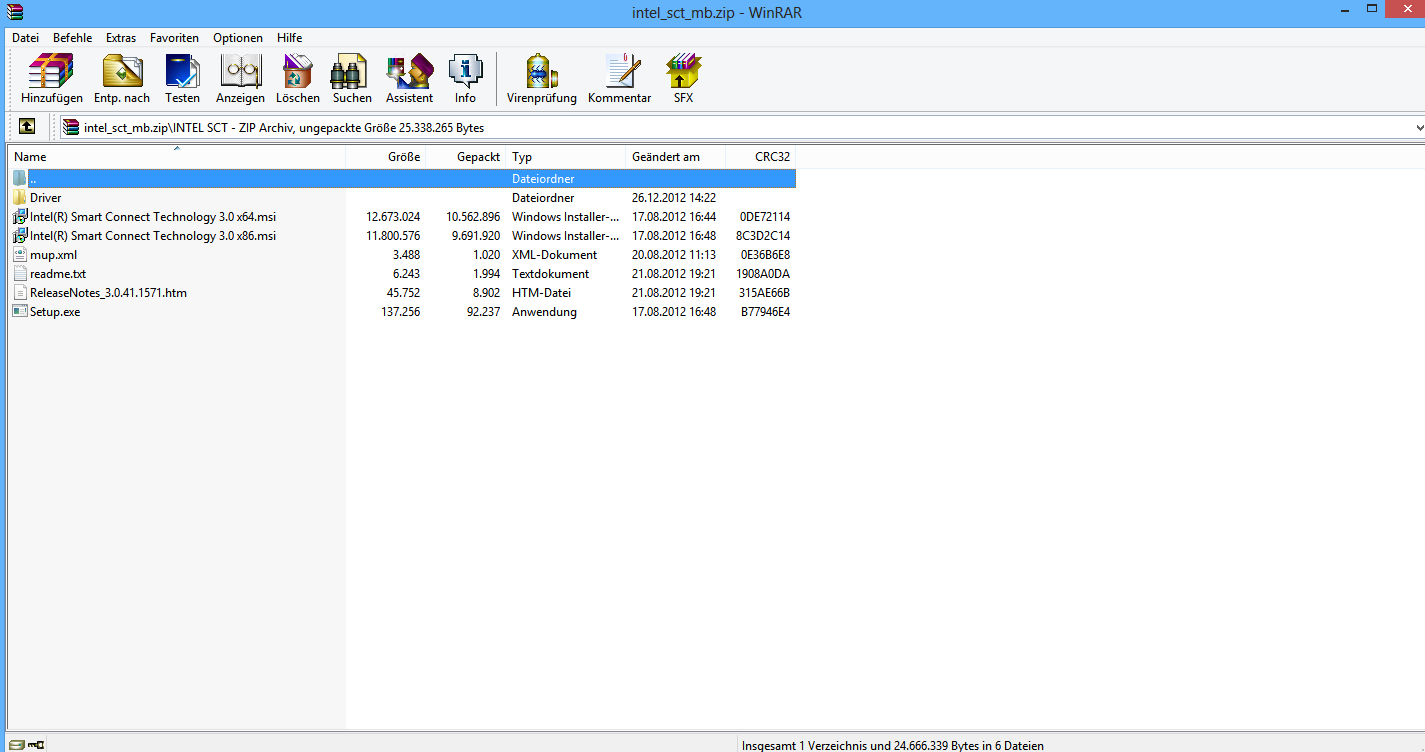
Task: Click Anwendung type cell
Action: click(x=545, y=311)
